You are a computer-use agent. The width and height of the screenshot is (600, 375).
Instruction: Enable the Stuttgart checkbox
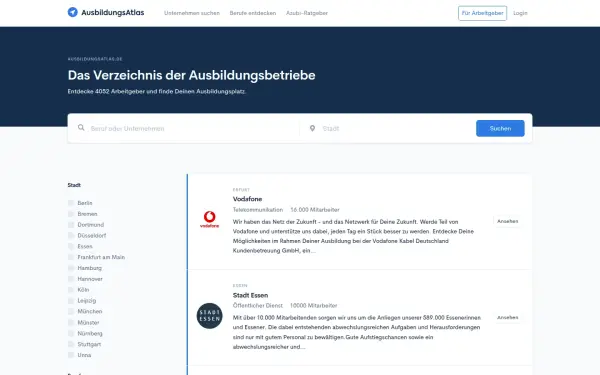coord(71,344)
